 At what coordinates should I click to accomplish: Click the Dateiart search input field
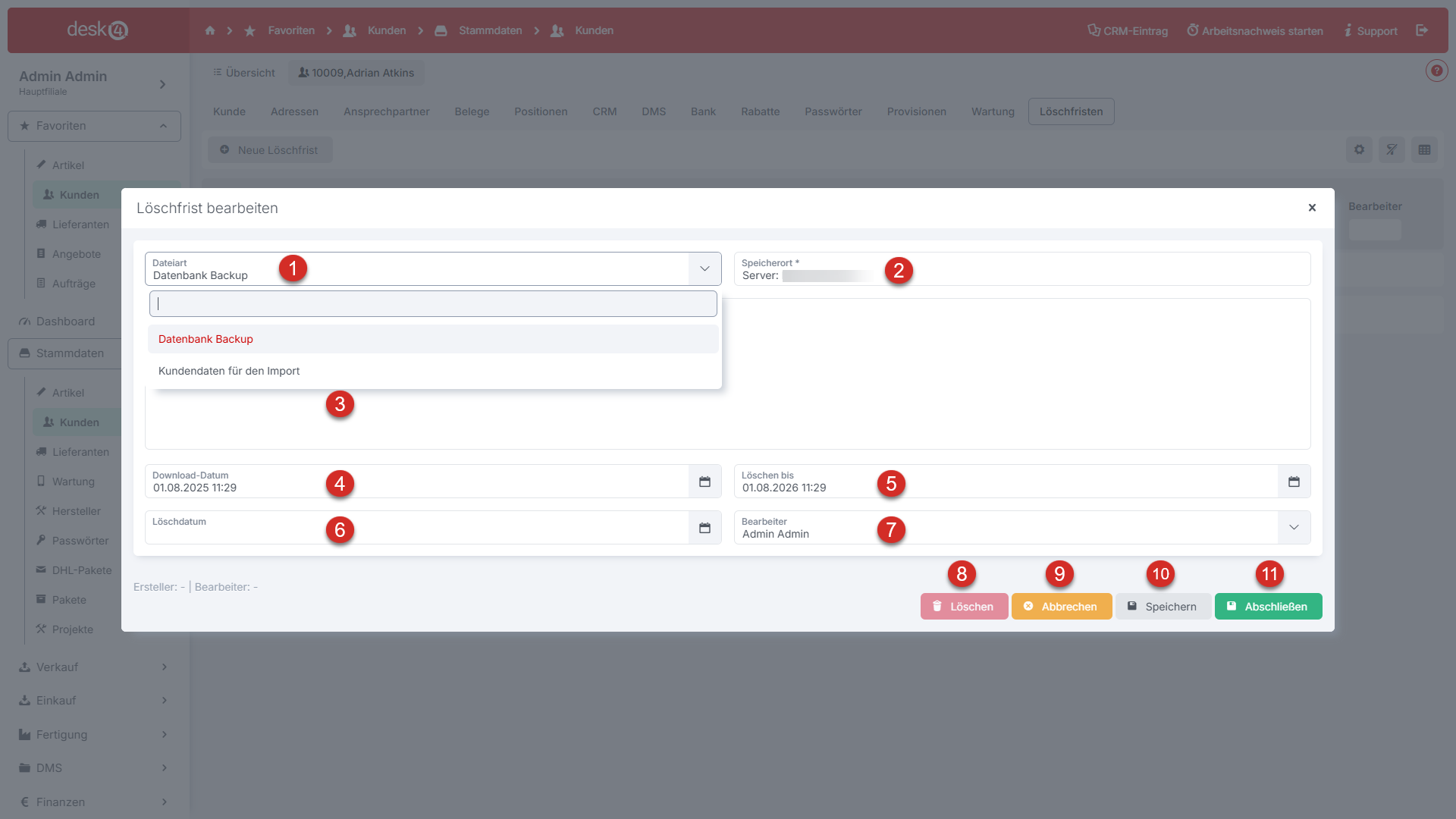coord(433,304)
